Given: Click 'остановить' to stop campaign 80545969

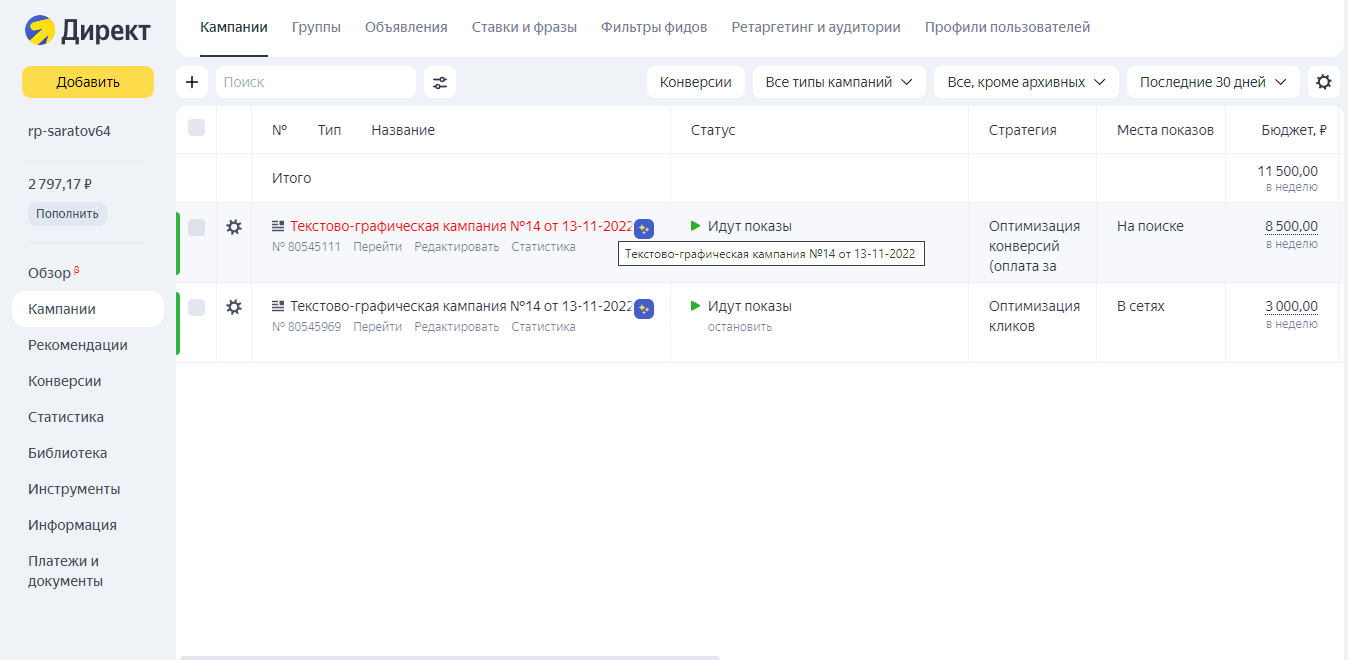Looking at the screenshot, I should (740, 327).
